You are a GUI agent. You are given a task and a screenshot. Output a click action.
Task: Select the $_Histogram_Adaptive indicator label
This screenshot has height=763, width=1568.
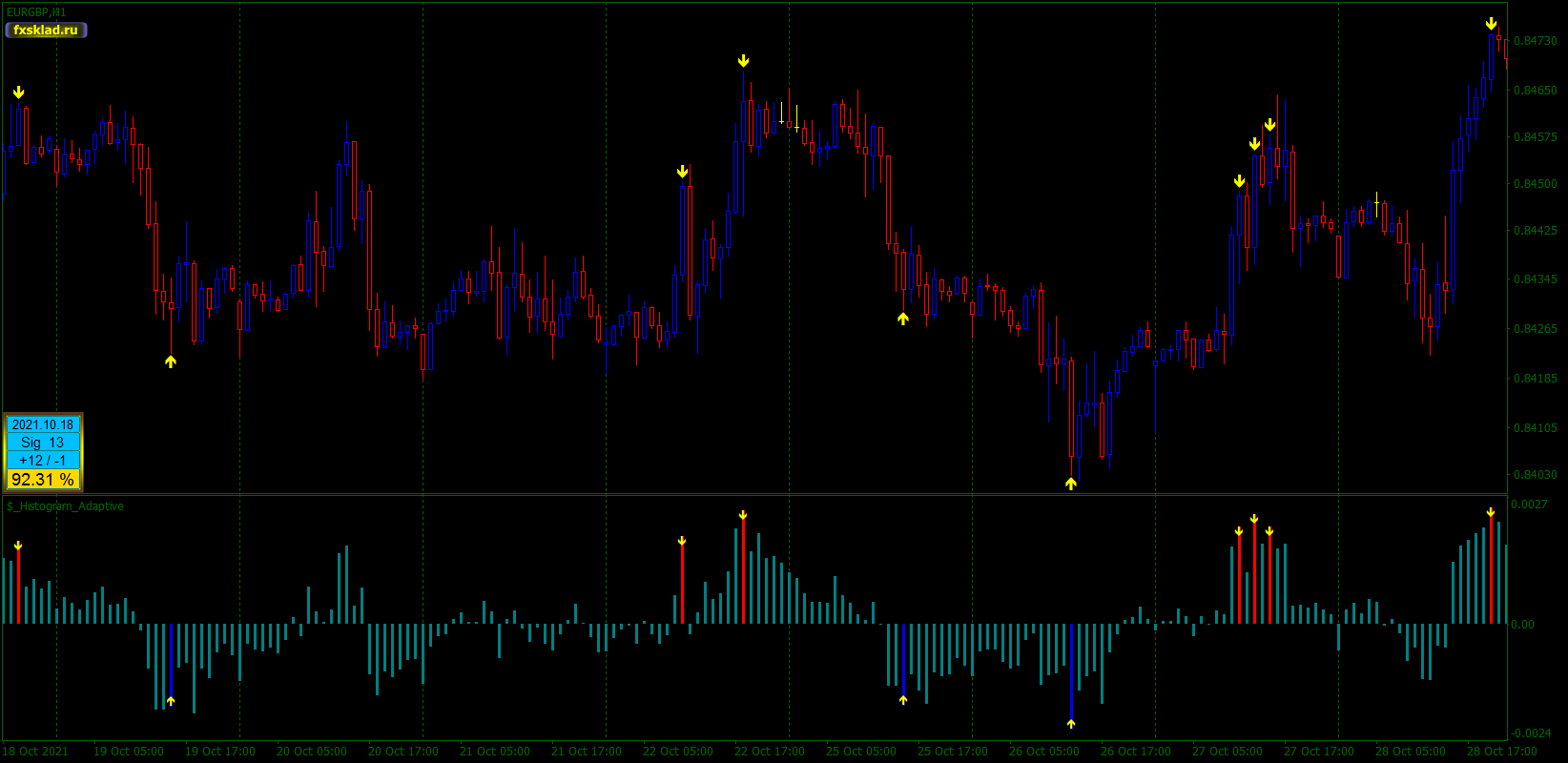point(65,506)
